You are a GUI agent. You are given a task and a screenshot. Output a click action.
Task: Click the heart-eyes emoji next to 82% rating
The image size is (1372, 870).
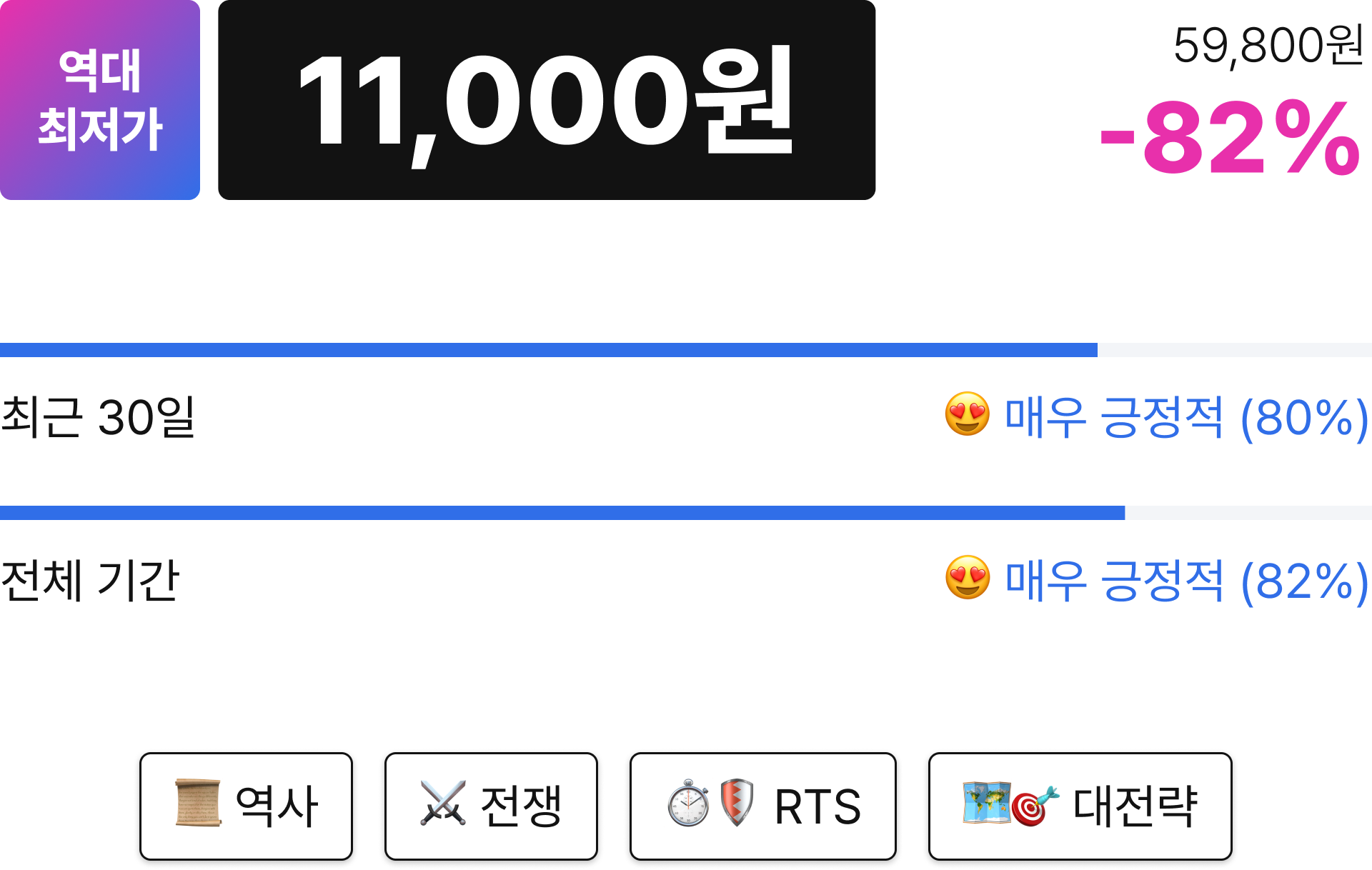coord(968,577)
